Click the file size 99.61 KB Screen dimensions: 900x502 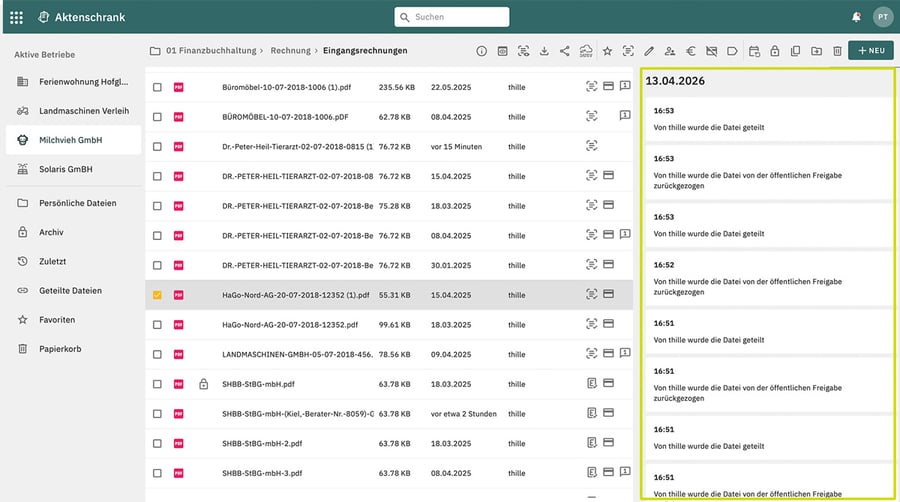(x=394, y=325)
